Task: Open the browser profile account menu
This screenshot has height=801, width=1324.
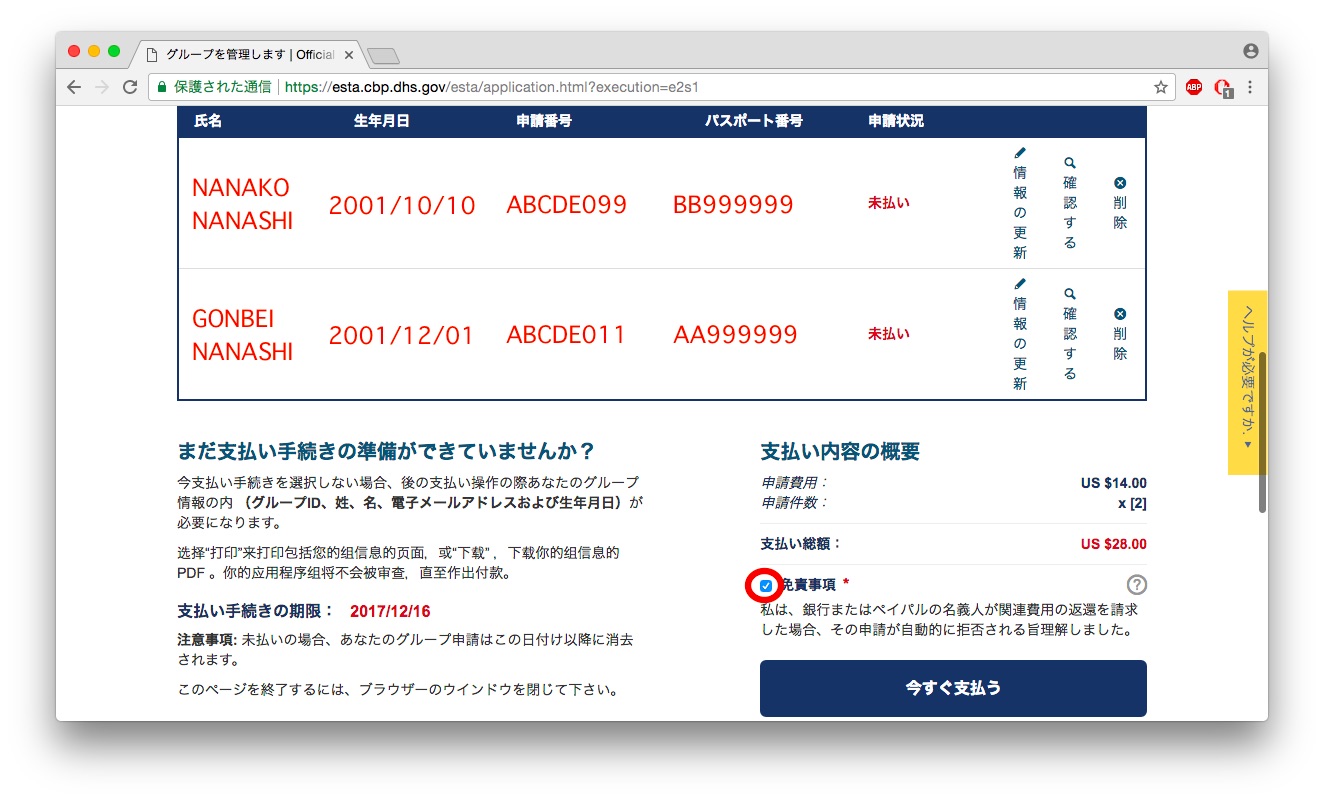Action: tap(1252, 49)
